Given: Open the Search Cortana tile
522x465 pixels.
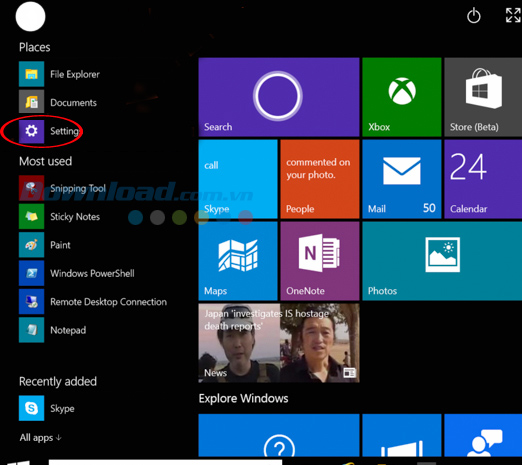Looking at the screenshot, I should click(x=279, y=97).
